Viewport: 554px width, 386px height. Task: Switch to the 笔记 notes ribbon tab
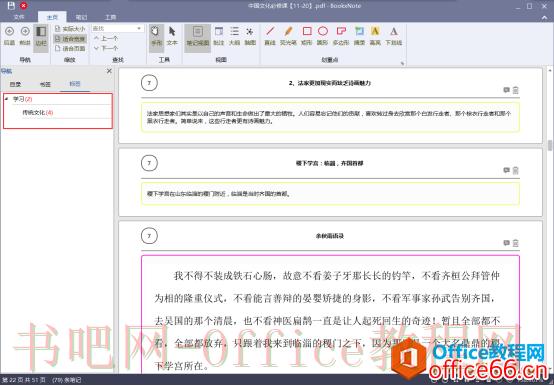pos(81,17)
